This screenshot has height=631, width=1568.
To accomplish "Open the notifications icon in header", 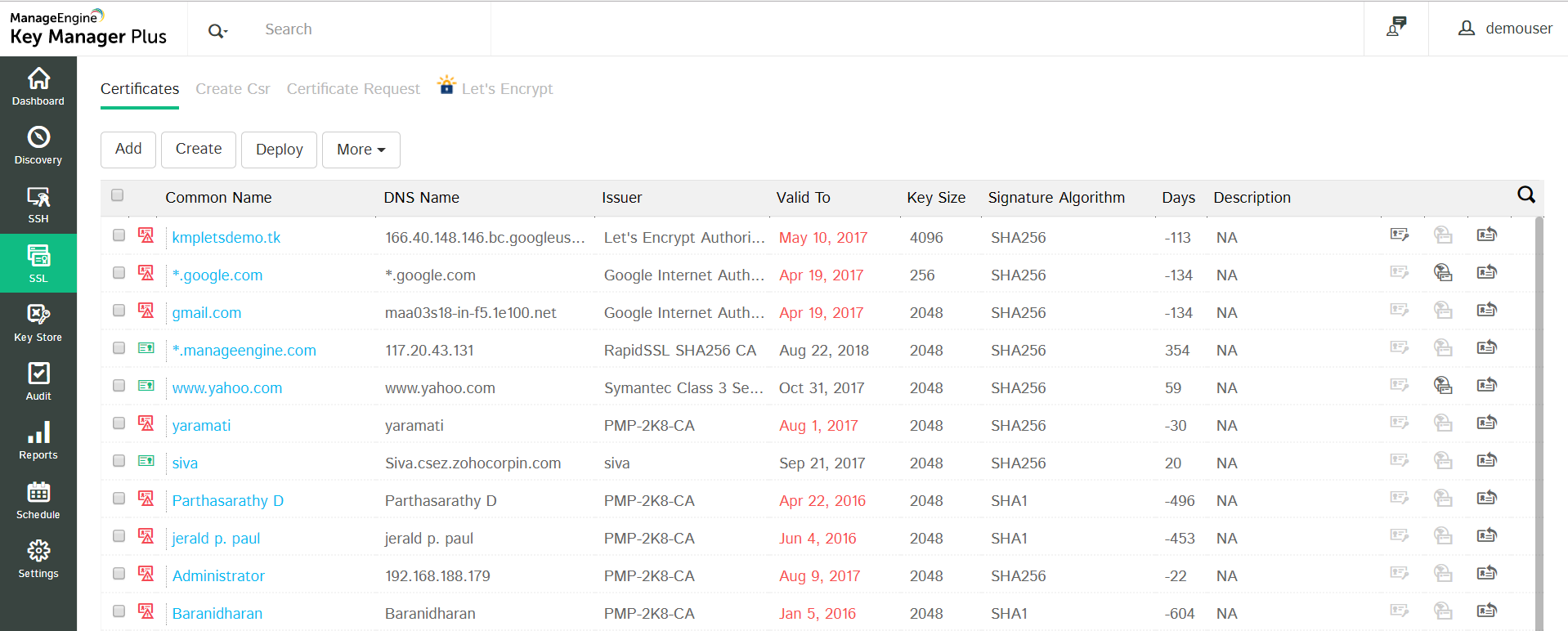I will point(1396,28).
